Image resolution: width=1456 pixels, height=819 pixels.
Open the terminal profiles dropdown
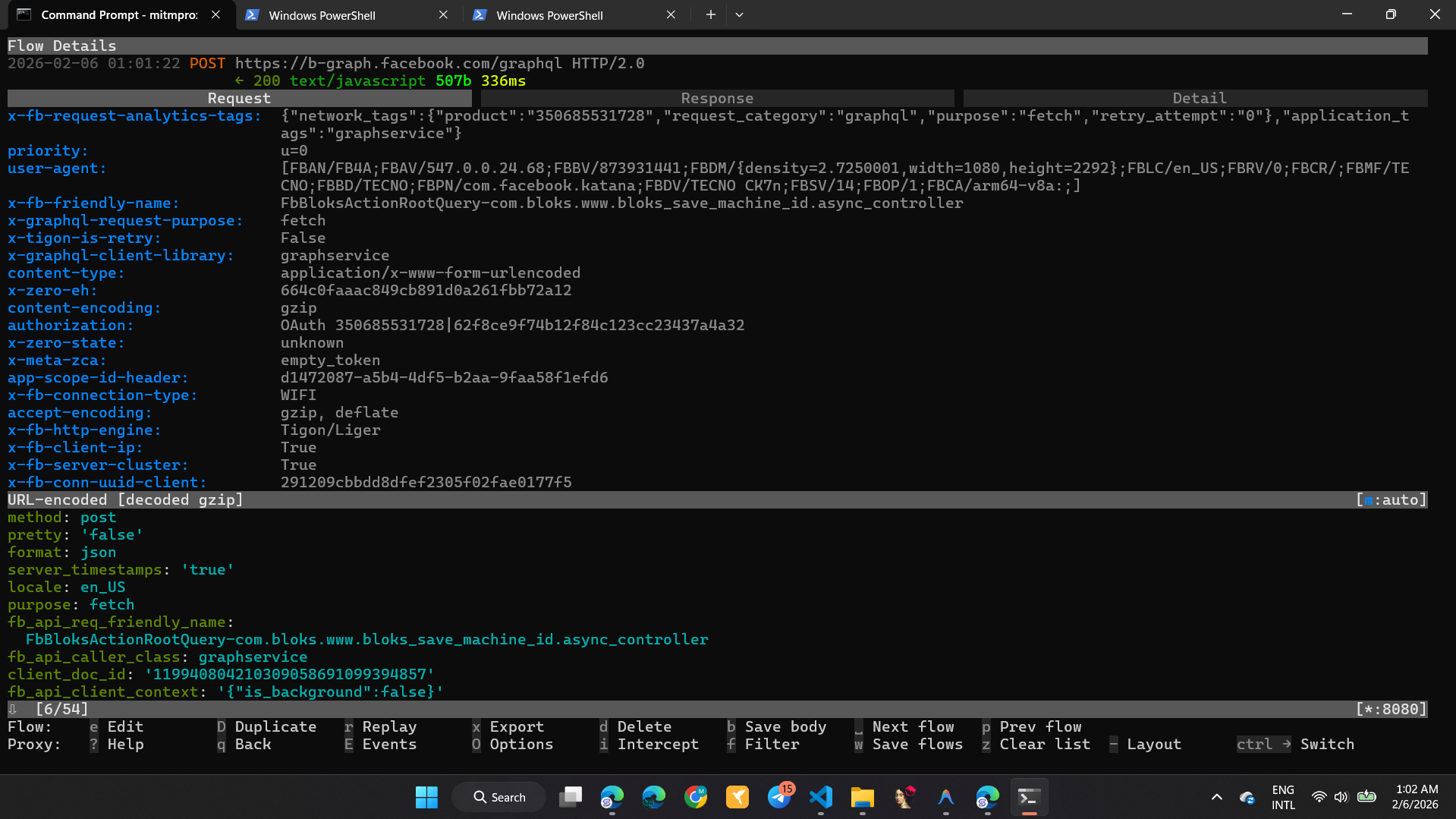(739, 15)
